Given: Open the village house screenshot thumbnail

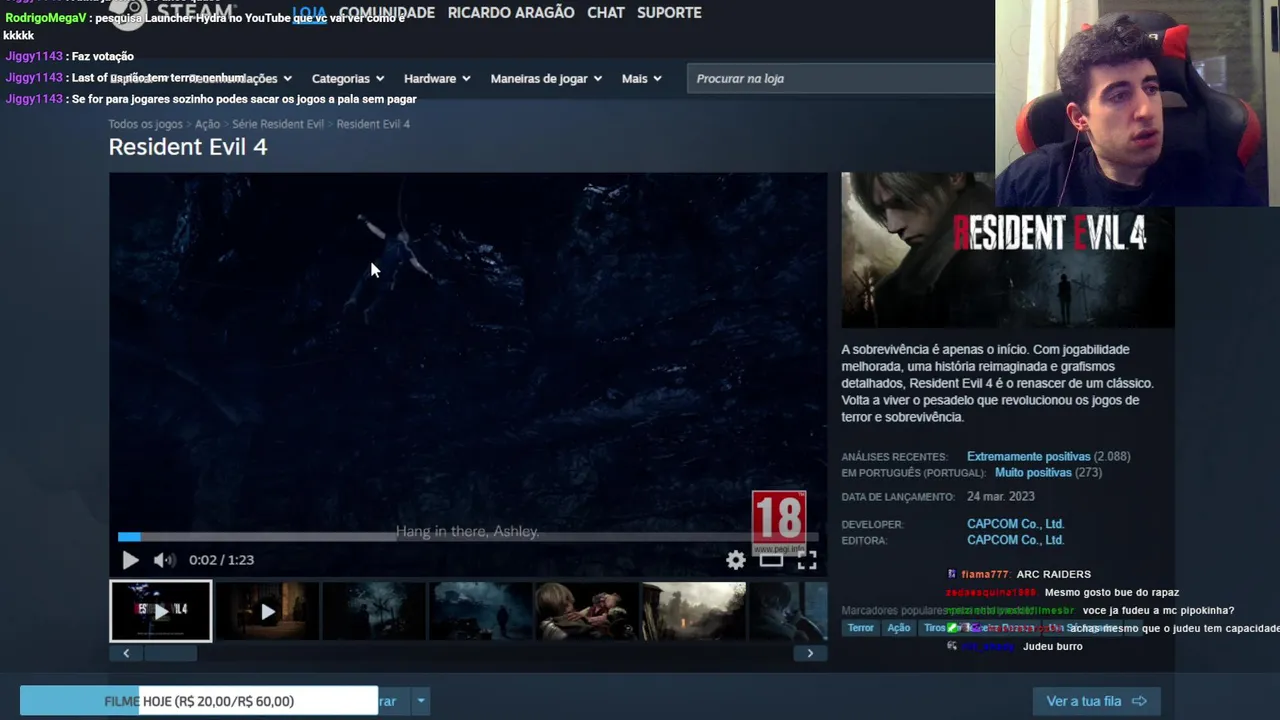Looking at the screenshot, I should (x=695, y=611).
